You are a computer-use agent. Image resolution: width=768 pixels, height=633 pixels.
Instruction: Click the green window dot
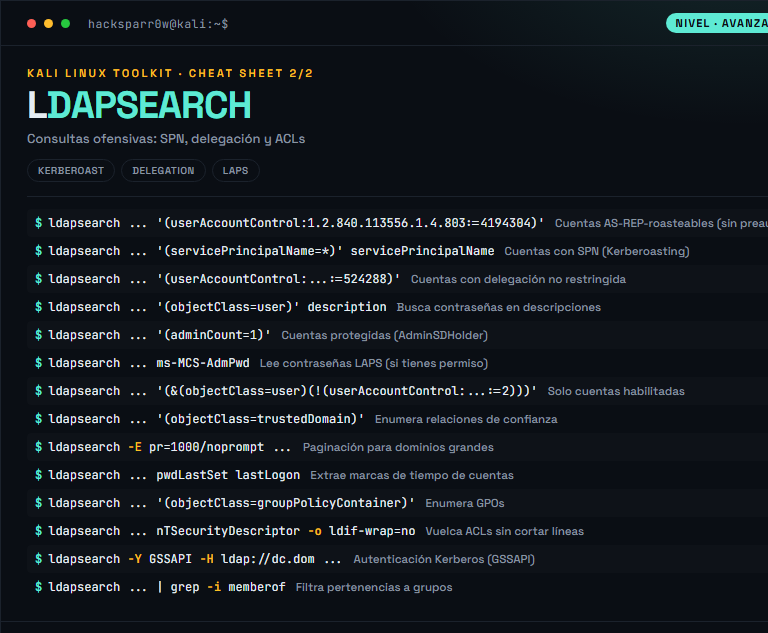coord(65,24)
